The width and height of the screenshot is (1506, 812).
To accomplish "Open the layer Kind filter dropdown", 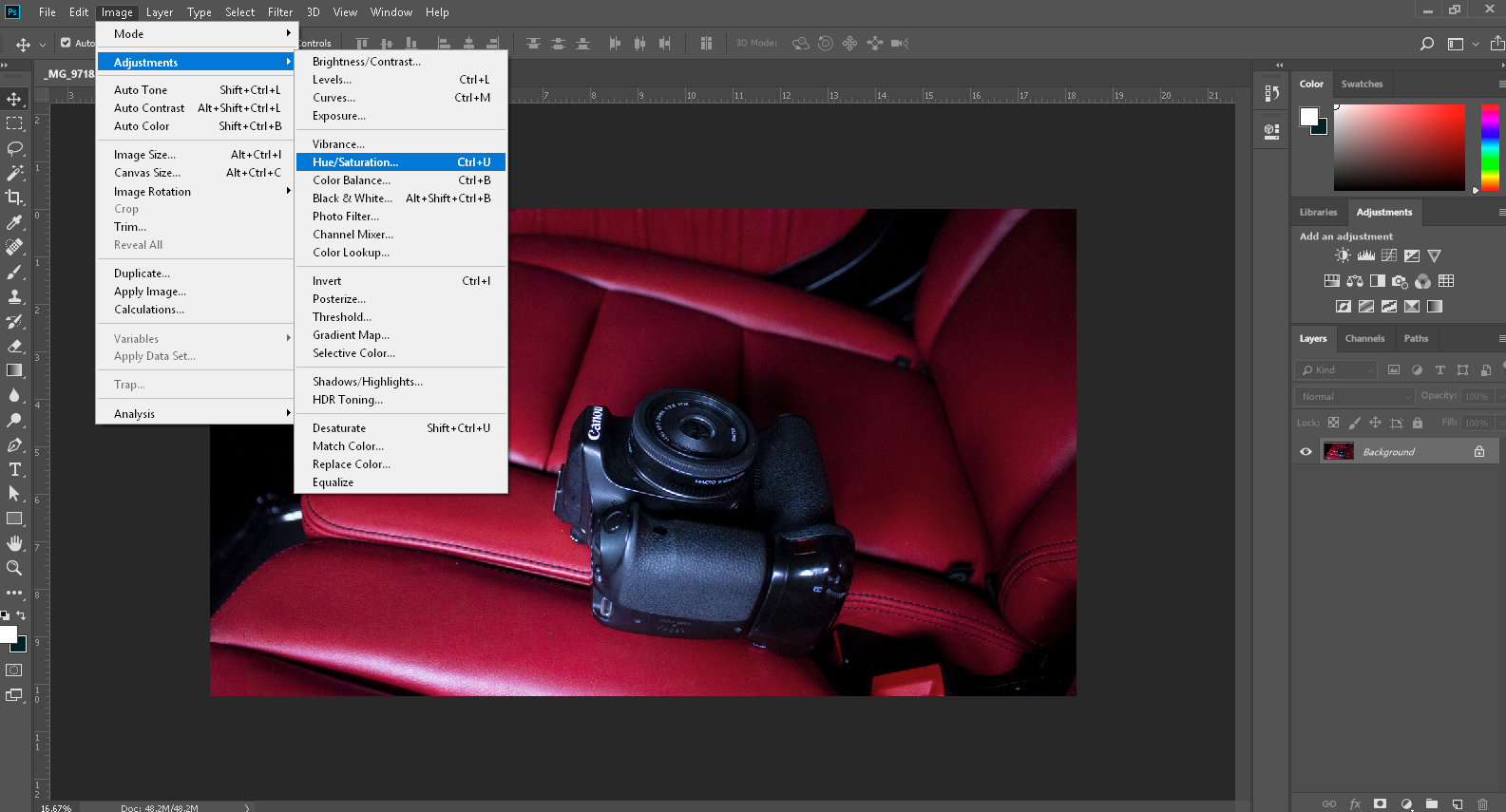I will click(1337, 370).
